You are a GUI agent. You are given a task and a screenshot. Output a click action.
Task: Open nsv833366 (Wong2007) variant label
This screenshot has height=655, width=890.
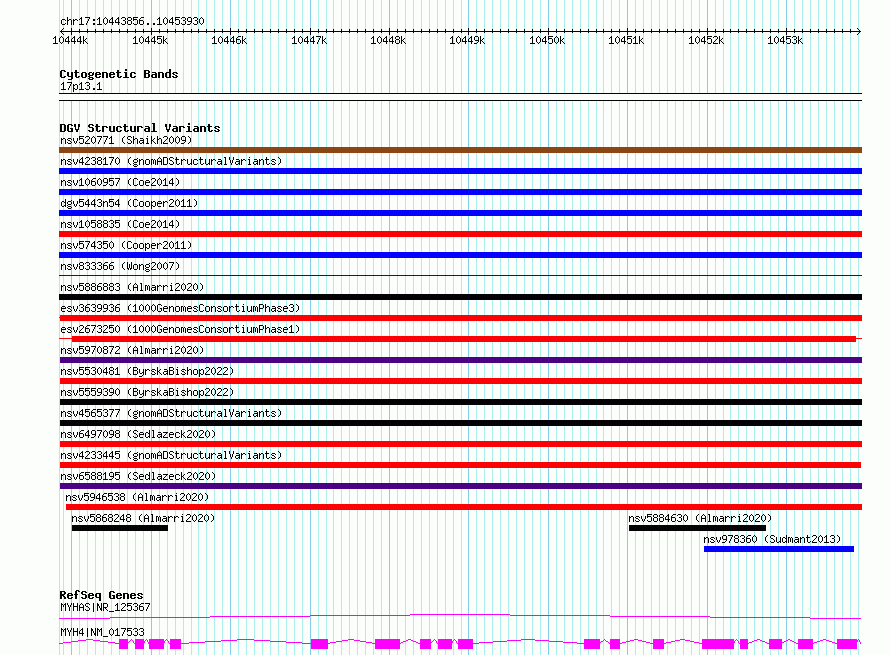pos(120,266)
